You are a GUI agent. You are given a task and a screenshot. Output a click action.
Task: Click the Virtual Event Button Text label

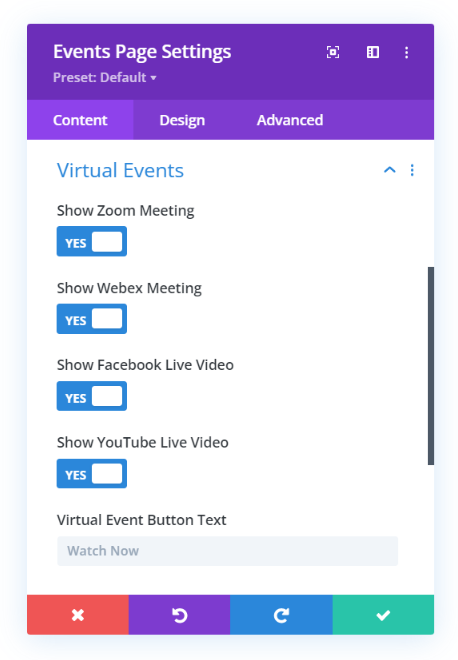click(x=141, y=520)
